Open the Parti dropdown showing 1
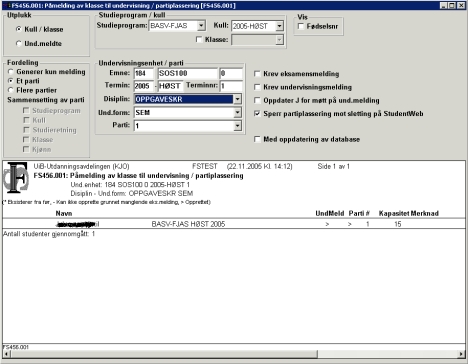 click(237, 126)
